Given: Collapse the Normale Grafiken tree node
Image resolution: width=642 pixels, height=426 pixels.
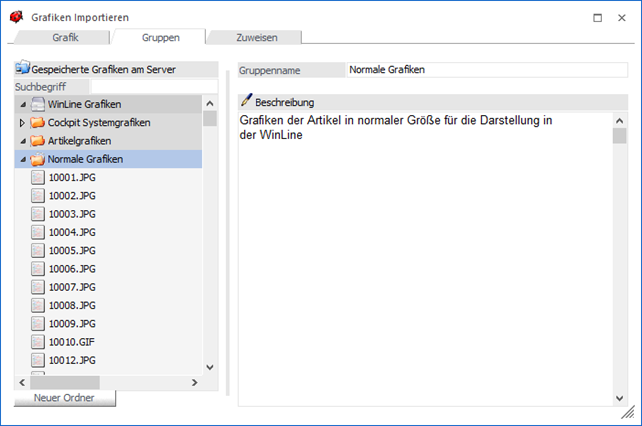Looking at the screenshot, I should click(23, 160).
